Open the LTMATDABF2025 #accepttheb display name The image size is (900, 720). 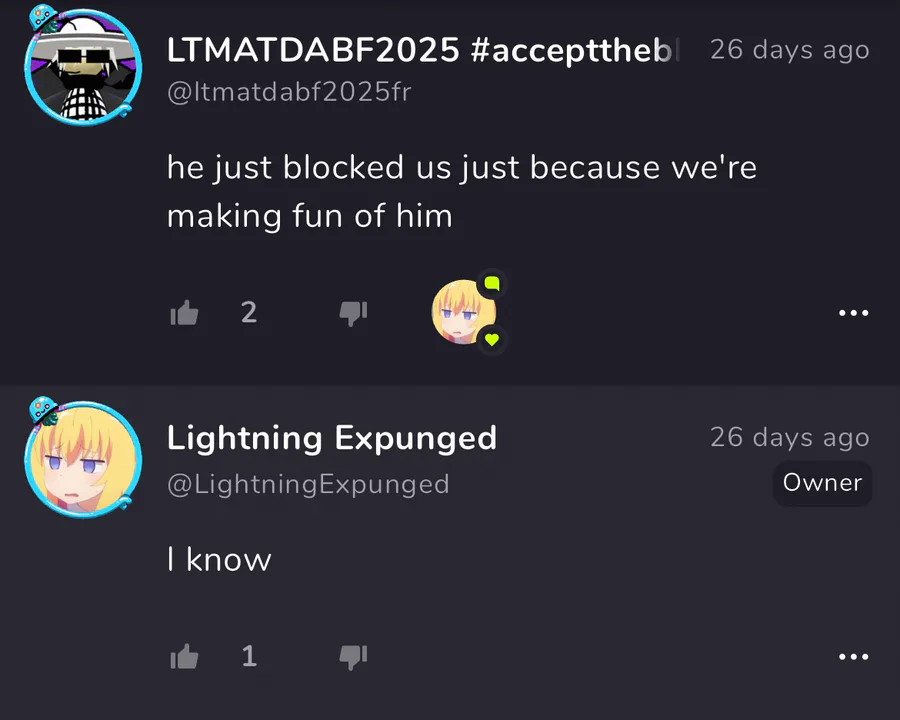[x=423, y=50]
